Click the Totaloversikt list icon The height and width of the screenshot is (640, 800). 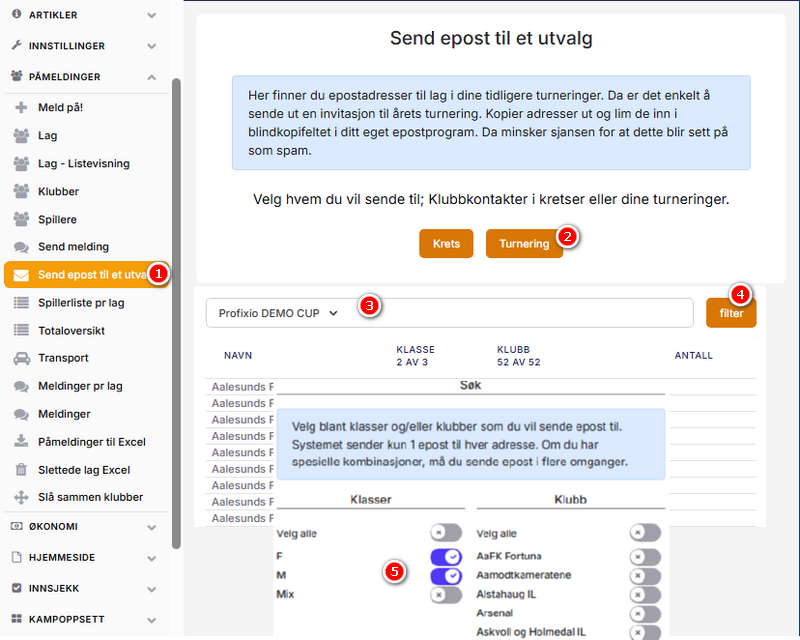(21, 330)
